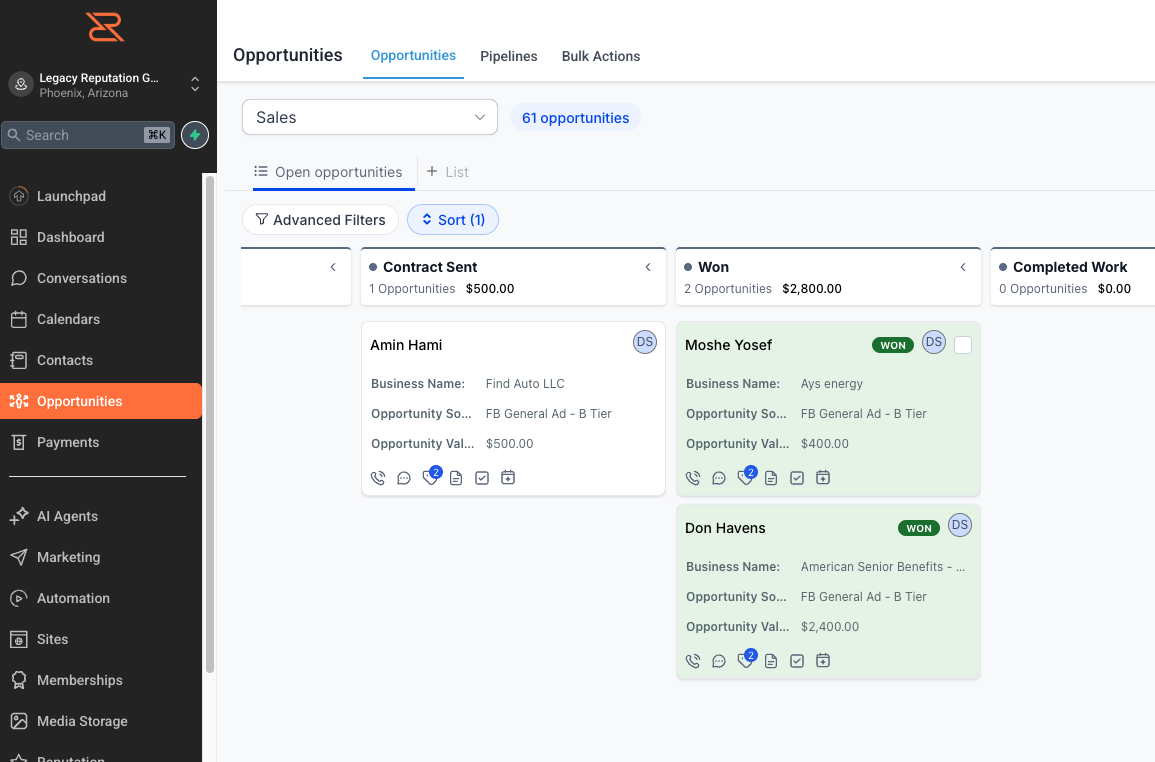The image size is (1155, 762).
Task: Open Memberships in the sidebar
Action: tap(101, 680)
